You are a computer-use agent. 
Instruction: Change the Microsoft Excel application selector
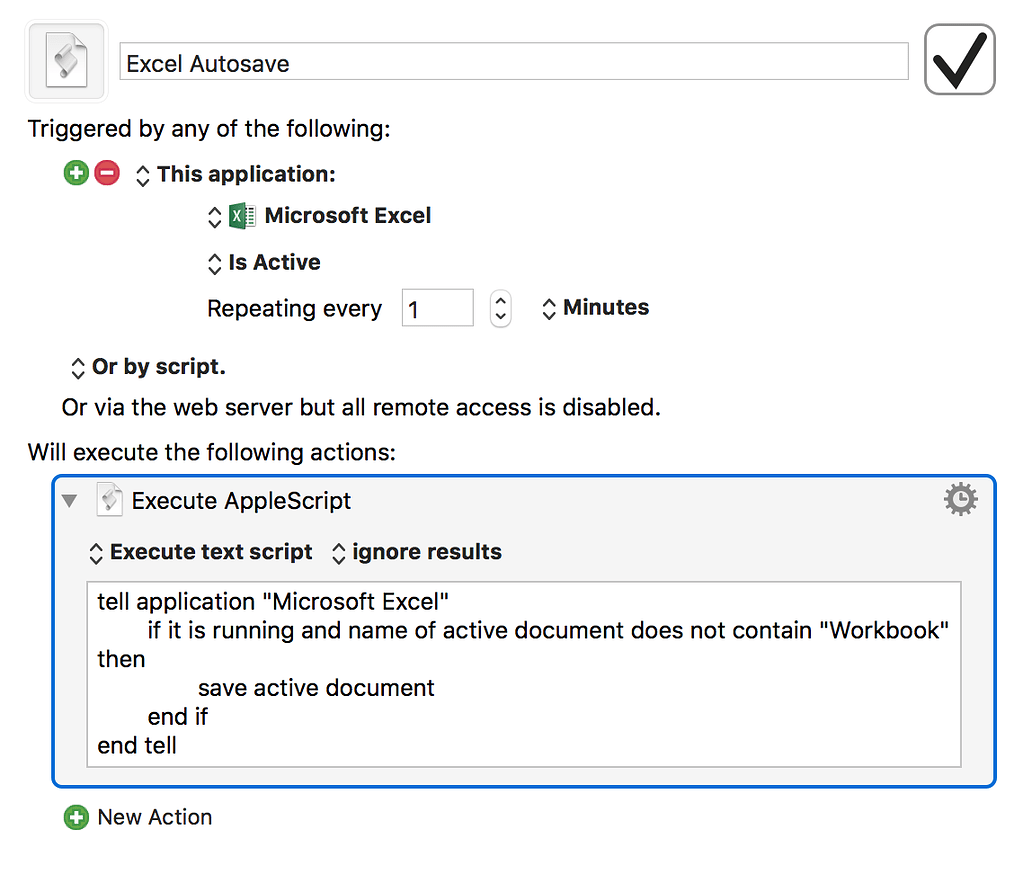click(x=214, y=215)
